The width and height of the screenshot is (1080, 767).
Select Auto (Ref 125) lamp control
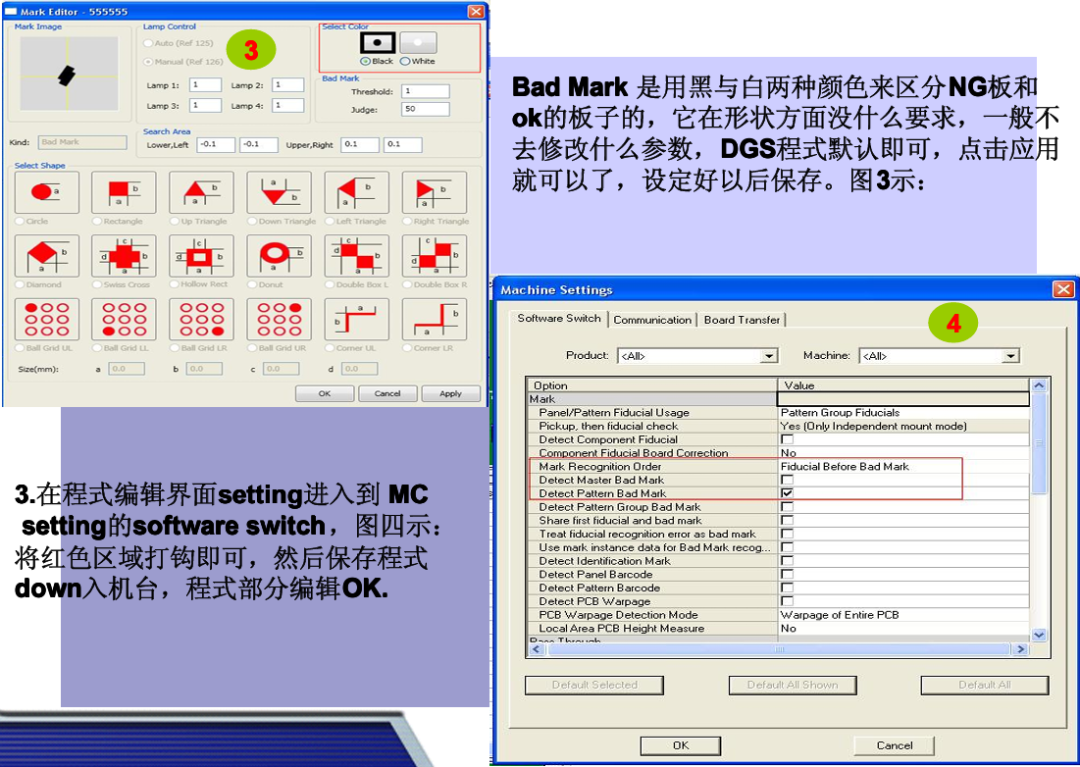[148, 43]
